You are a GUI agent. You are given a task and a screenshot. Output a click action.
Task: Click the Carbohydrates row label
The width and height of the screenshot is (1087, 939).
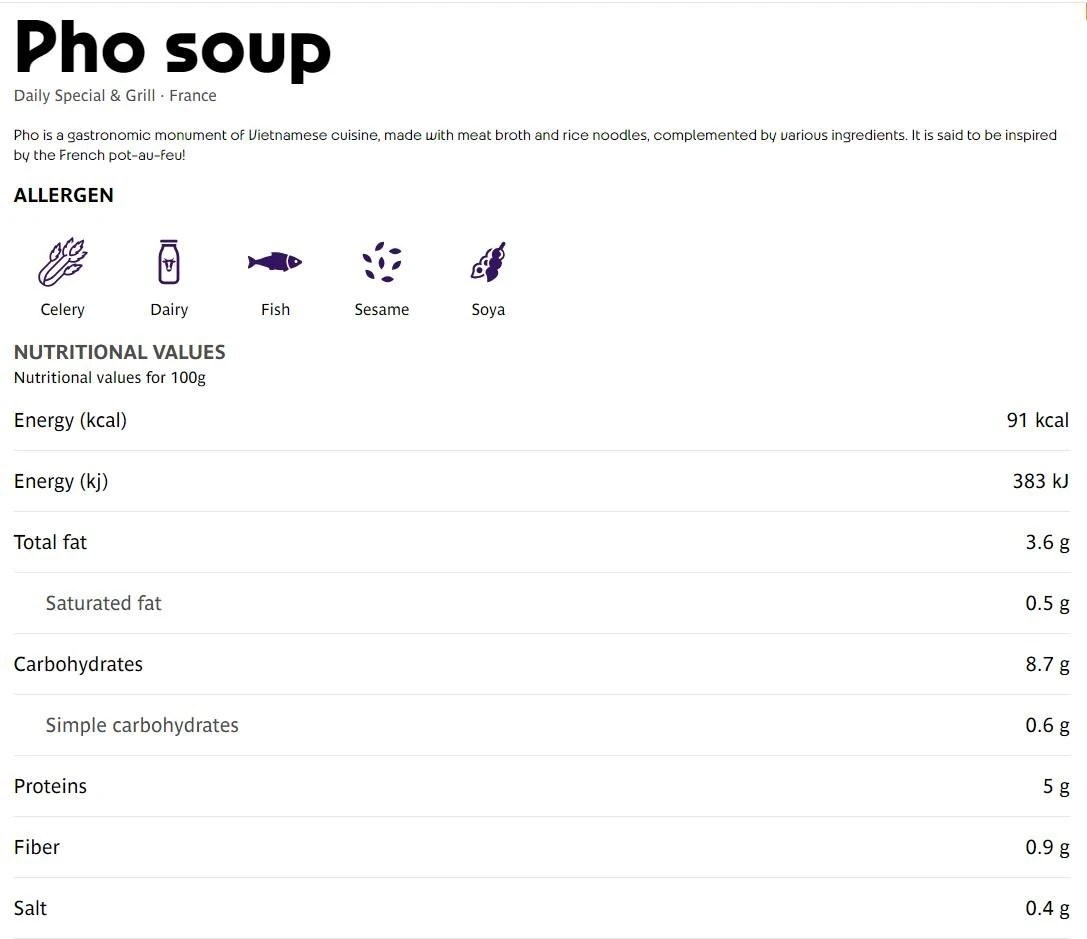(x=78, y=665)
